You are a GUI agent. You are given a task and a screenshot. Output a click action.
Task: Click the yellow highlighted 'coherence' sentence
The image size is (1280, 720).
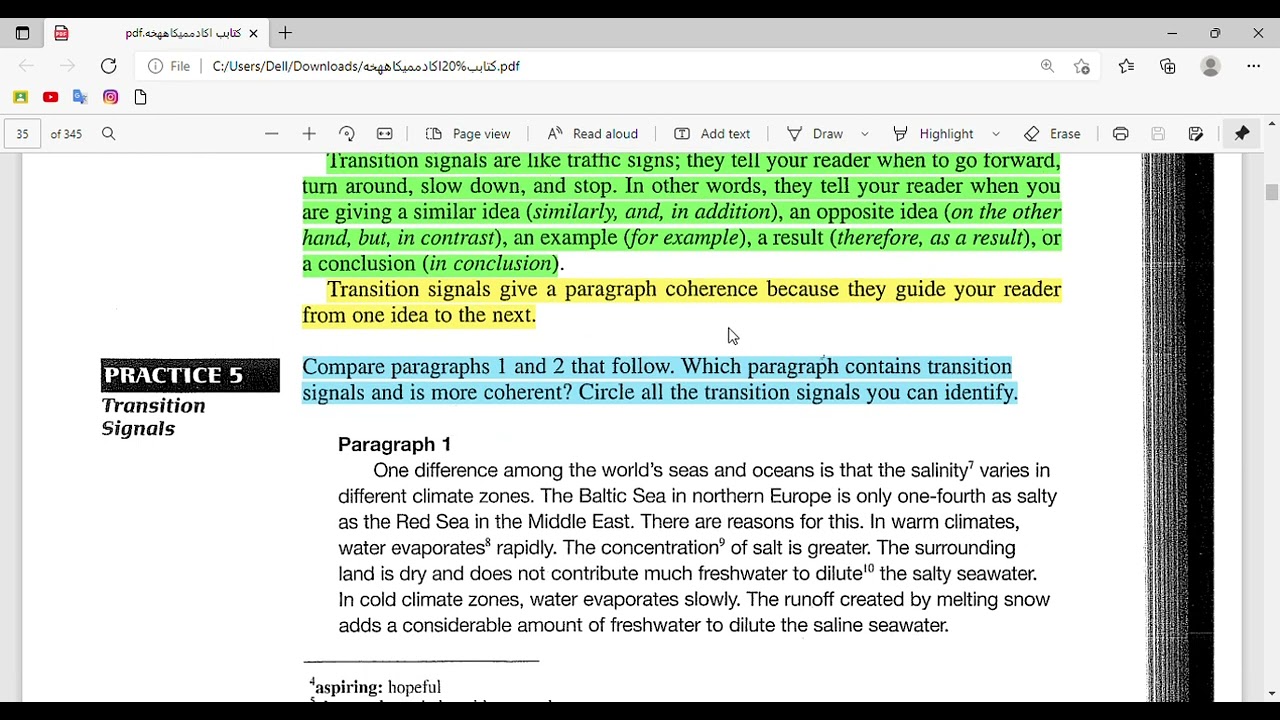[x=682, y=302]
